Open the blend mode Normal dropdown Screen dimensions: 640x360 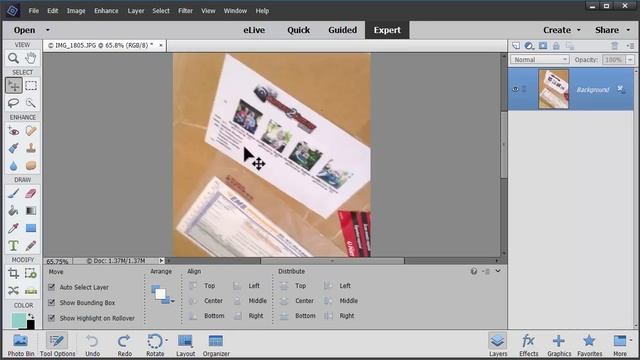pyautogui.click(x=540, y=60)
